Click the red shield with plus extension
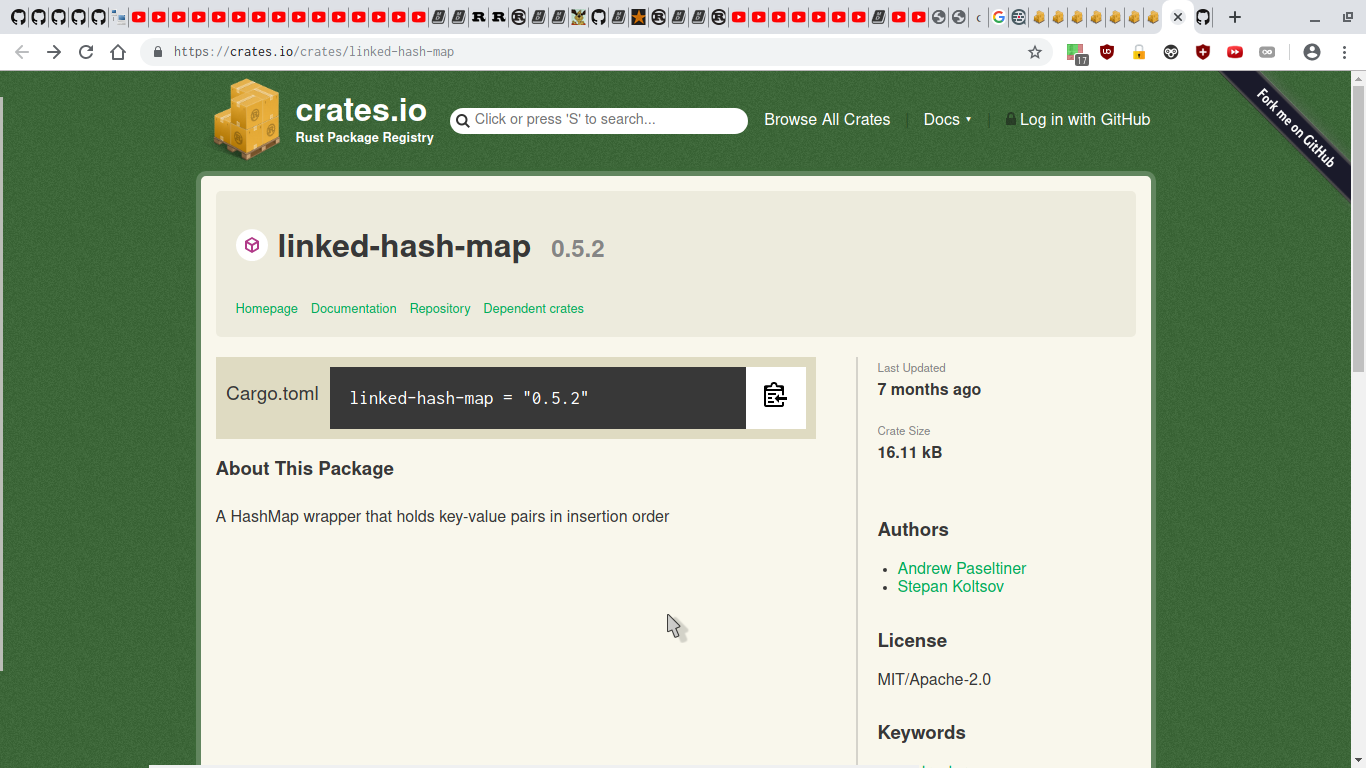The width and height of the screenshot is (1366, 768). (x=1203, y=52)
